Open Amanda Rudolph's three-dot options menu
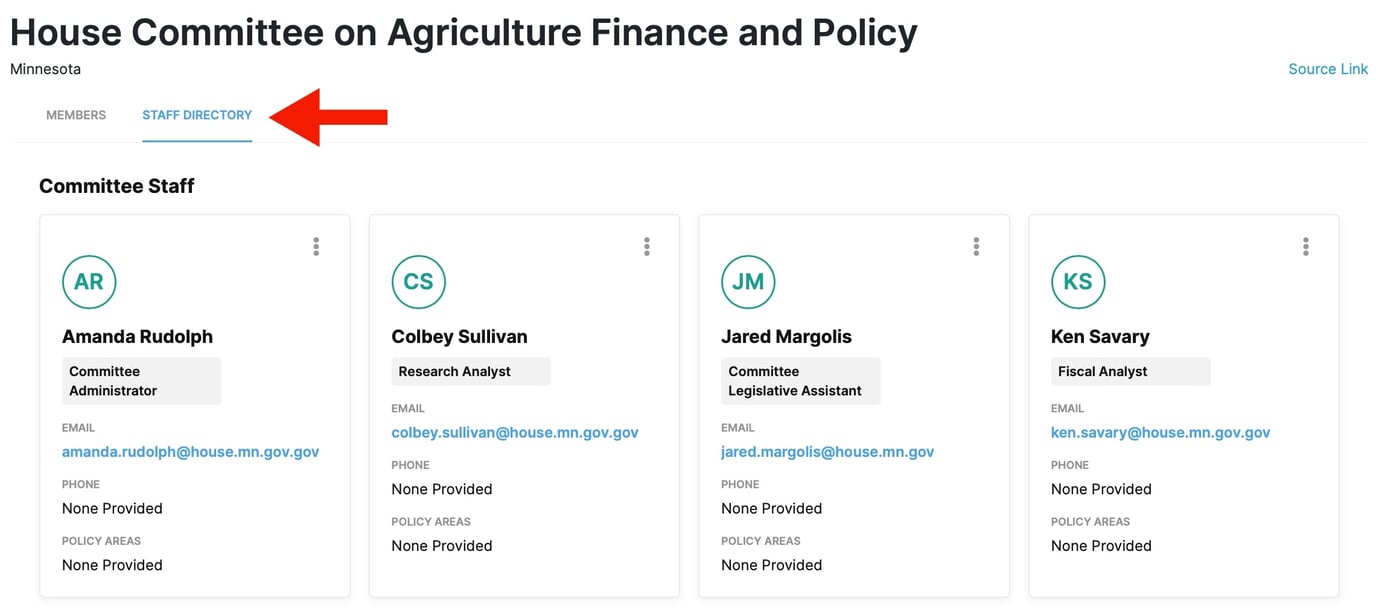The width and height of the screenshot is (1376, 610). point(316,246)
